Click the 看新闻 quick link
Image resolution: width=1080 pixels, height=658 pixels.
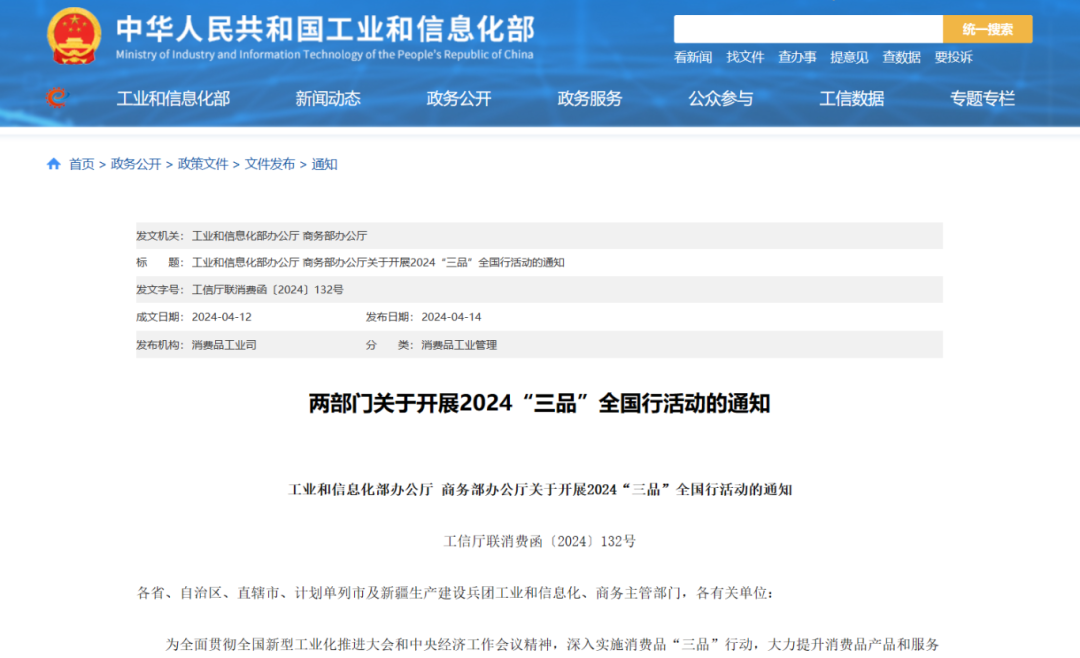pyautogui.click(x=693, y=57)
